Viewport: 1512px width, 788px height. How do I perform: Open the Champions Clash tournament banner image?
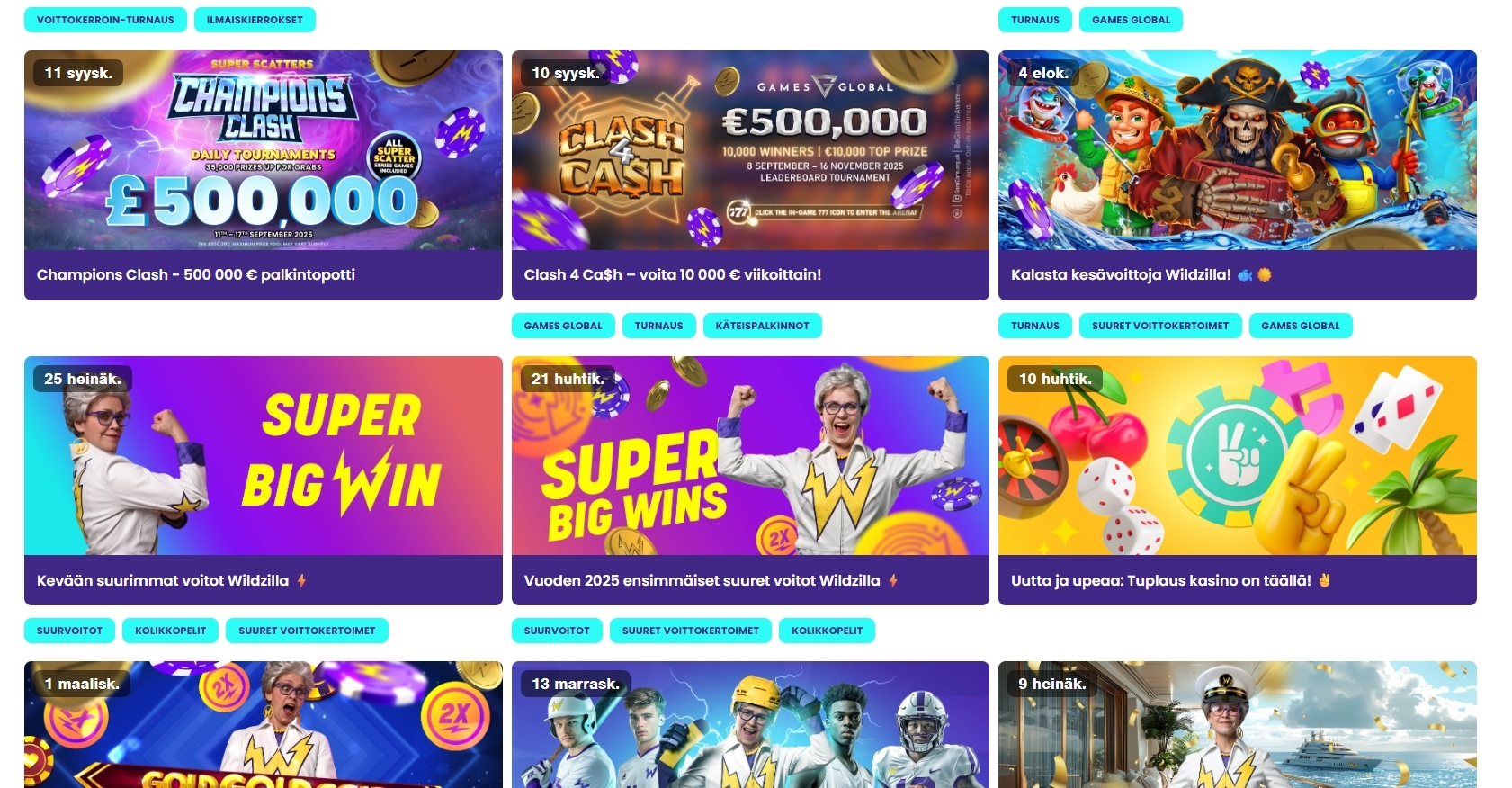263,150
